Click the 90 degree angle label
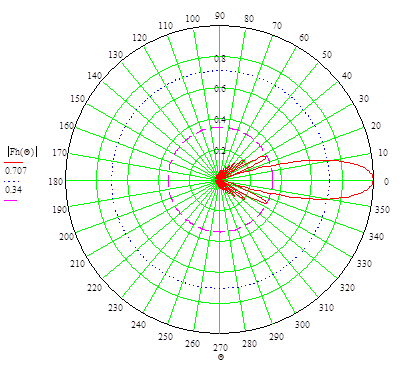Image resolution: width=417 pixels, height=376 pixels. coord(220,16)
